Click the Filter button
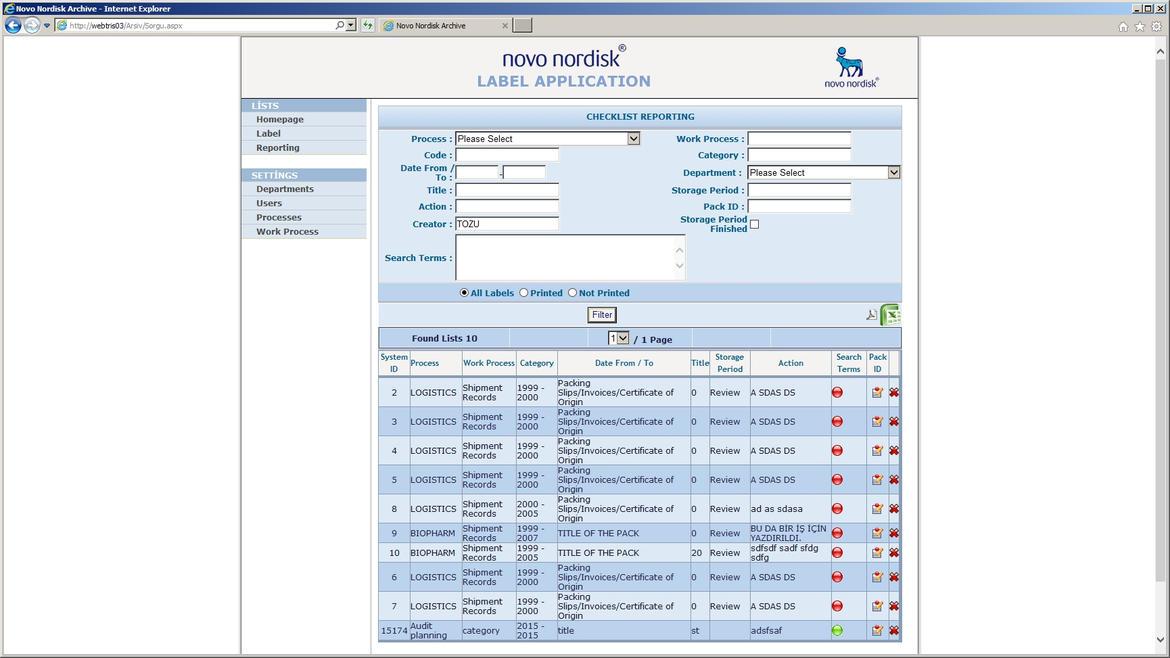 (x=602, y=315)
